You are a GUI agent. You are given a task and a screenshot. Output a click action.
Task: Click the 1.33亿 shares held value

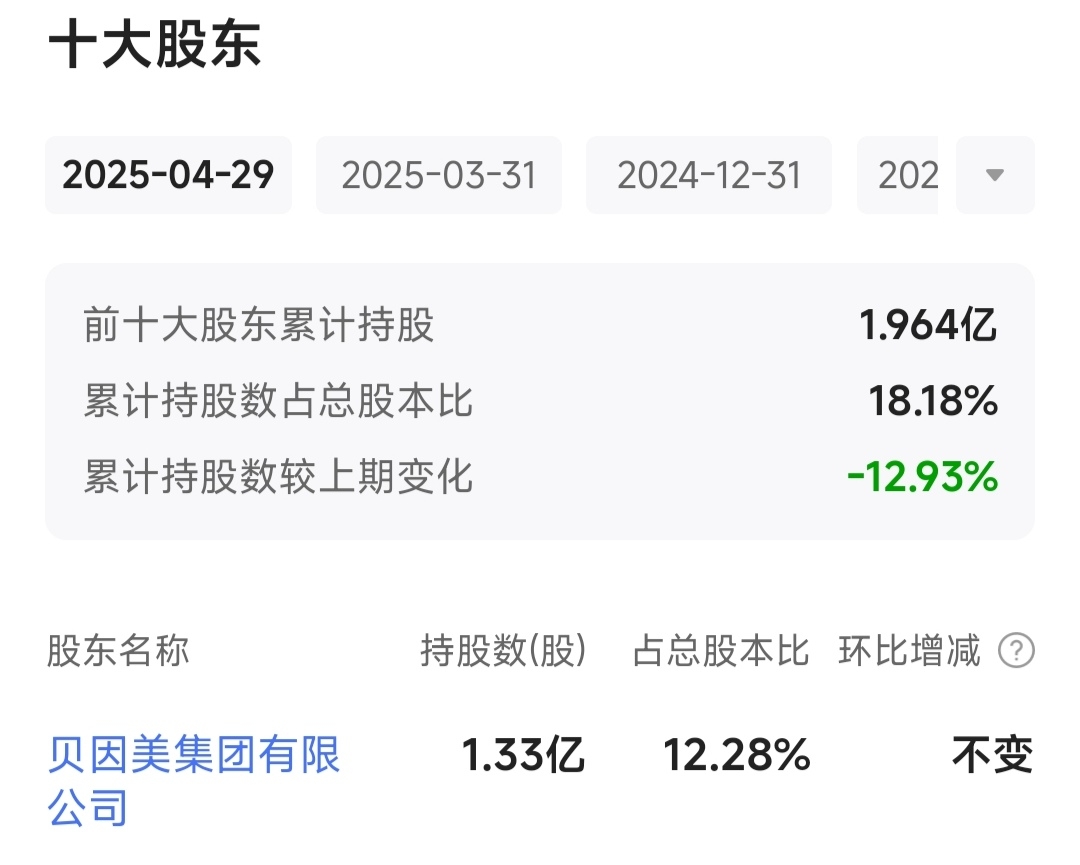point(523,755)
